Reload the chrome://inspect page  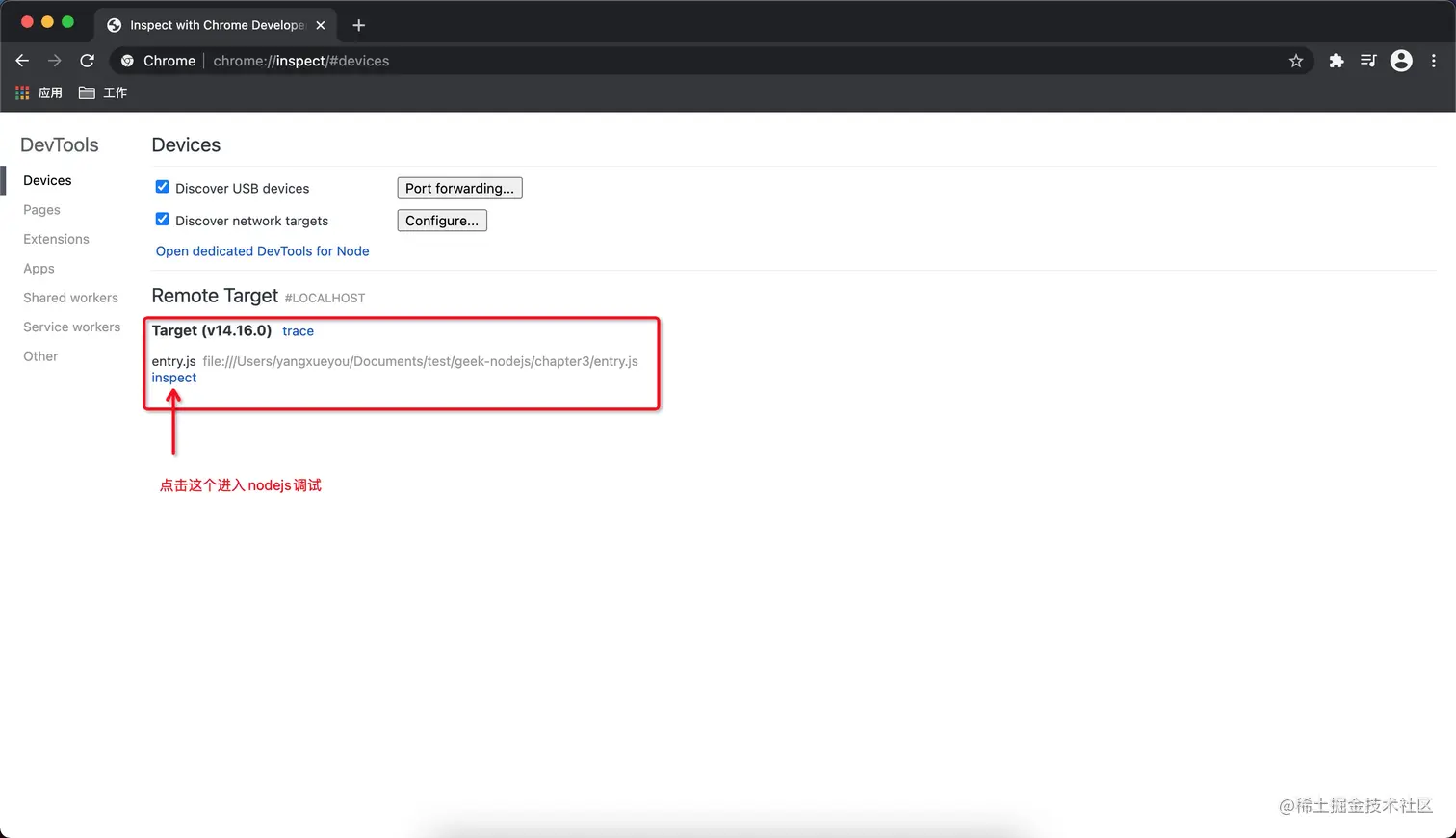[x=87, y=61]
